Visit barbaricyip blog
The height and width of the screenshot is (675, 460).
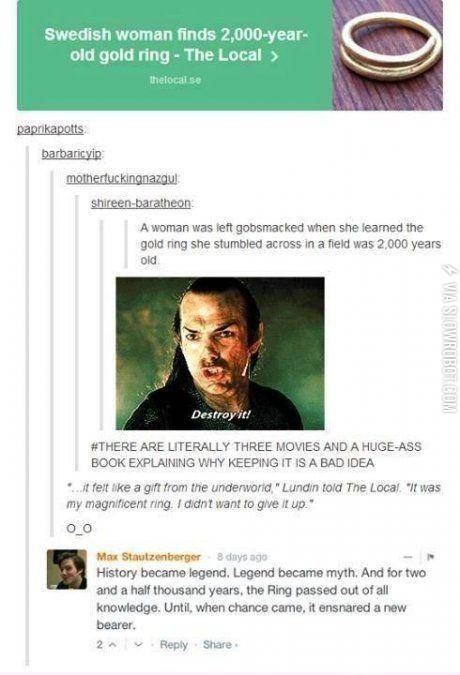click(71, 154)
